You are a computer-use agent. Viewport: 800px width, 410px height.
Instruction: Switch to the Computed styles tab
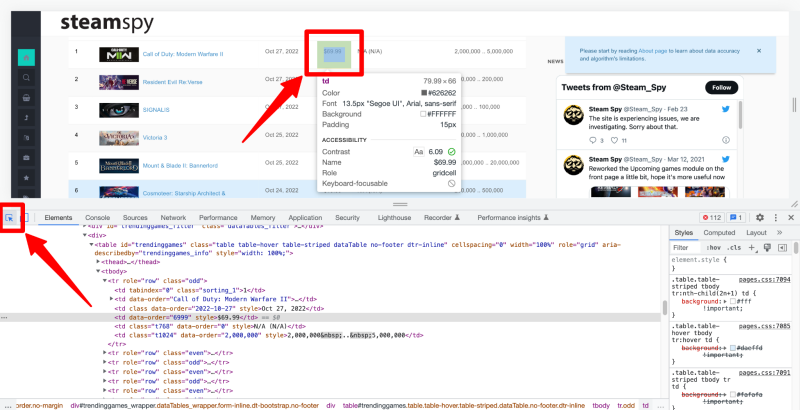pos(719,233)
